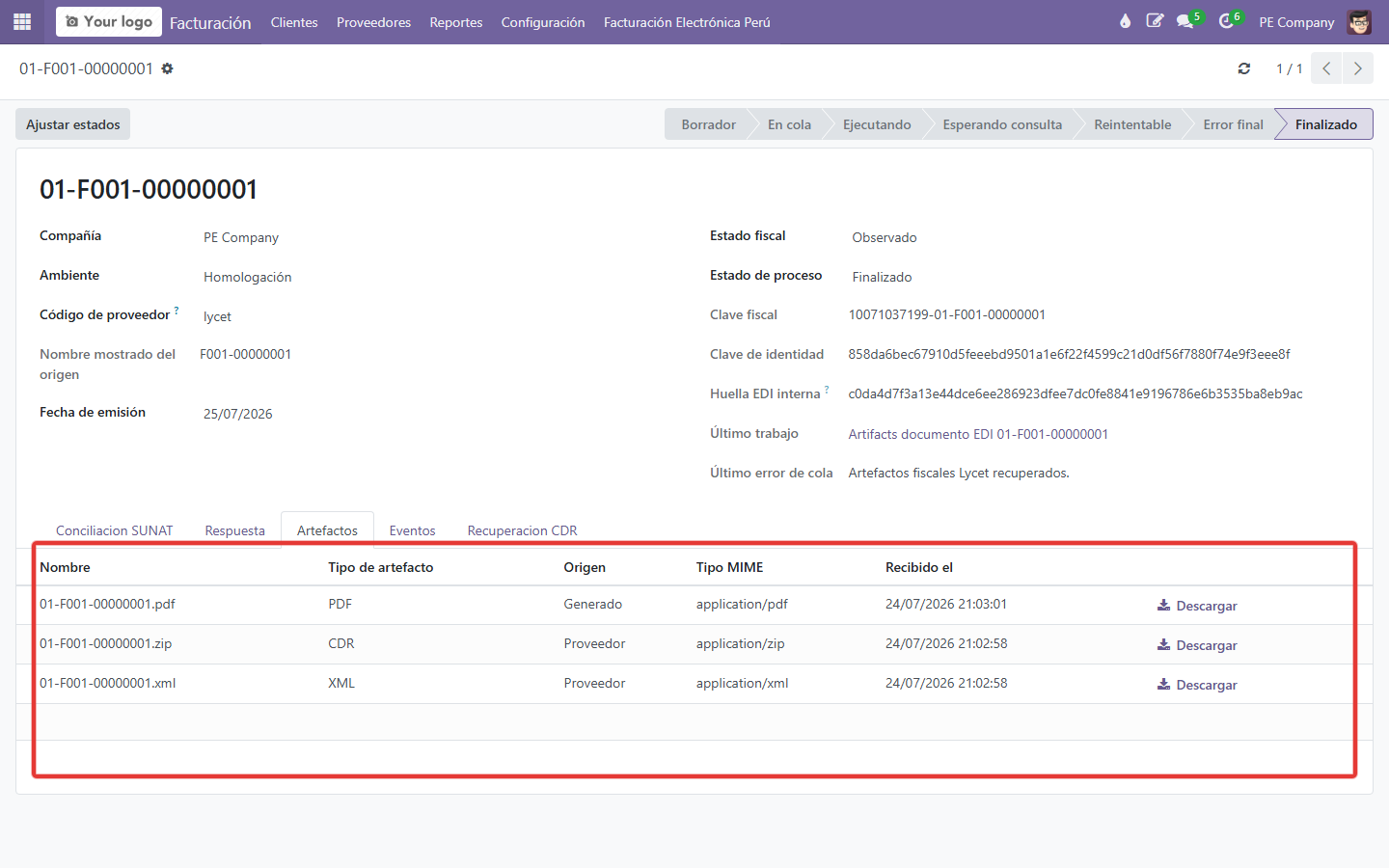Open the Artifacts documento EDI link
Image resolution: width=1389 pixels, height=868 pixels.
click(x=978, y=434)
